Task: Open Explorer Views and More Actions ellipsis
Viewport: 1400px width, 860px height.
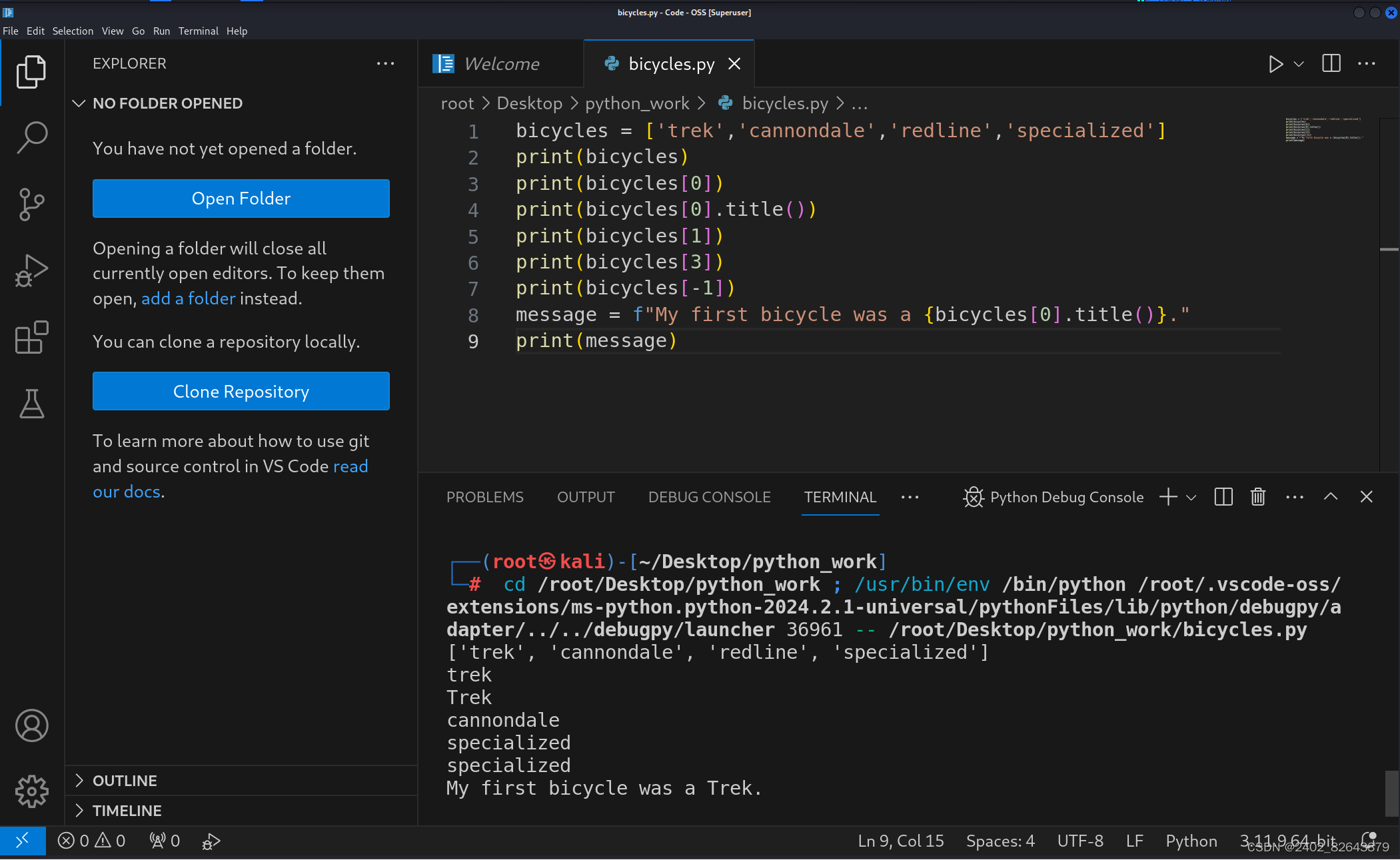Action: pyautogui.click(x=385, y=64)
